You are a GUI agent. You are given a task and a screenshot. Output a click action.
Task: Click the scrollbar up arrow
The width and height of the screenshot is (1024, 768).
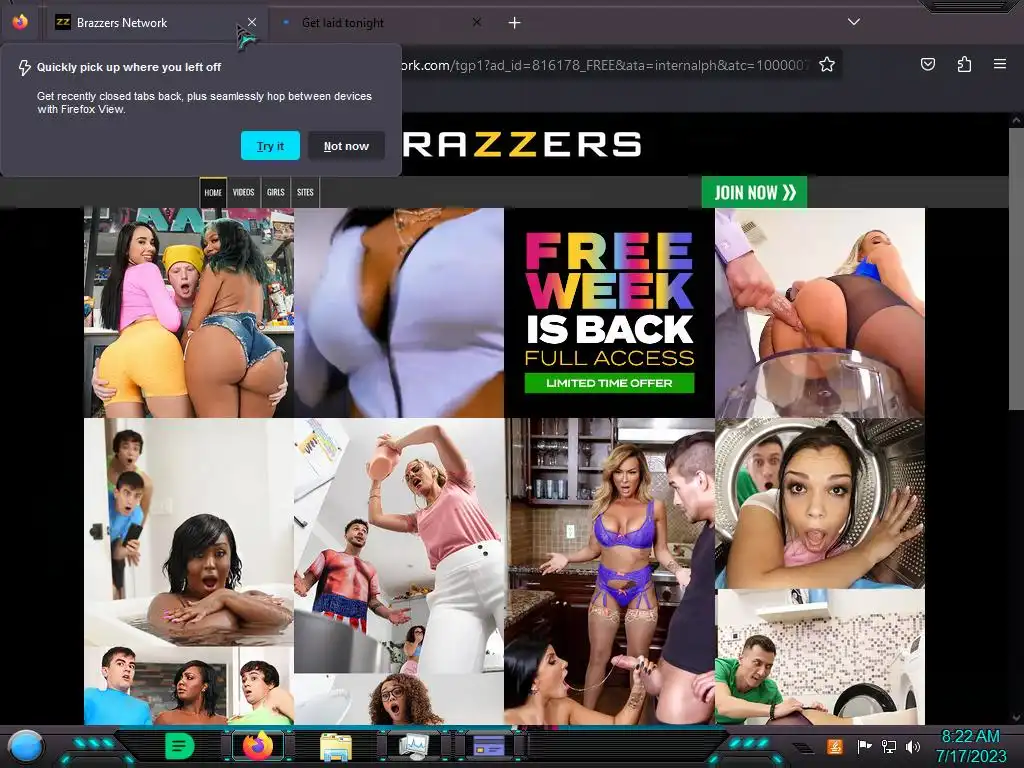[1016, 120]
